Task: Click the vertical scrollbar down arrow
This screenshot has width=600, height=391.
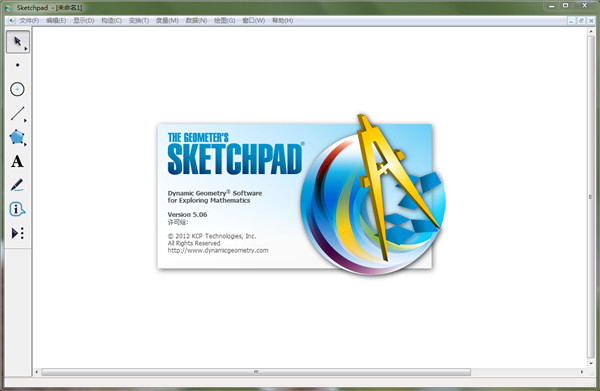Action: 591,363
